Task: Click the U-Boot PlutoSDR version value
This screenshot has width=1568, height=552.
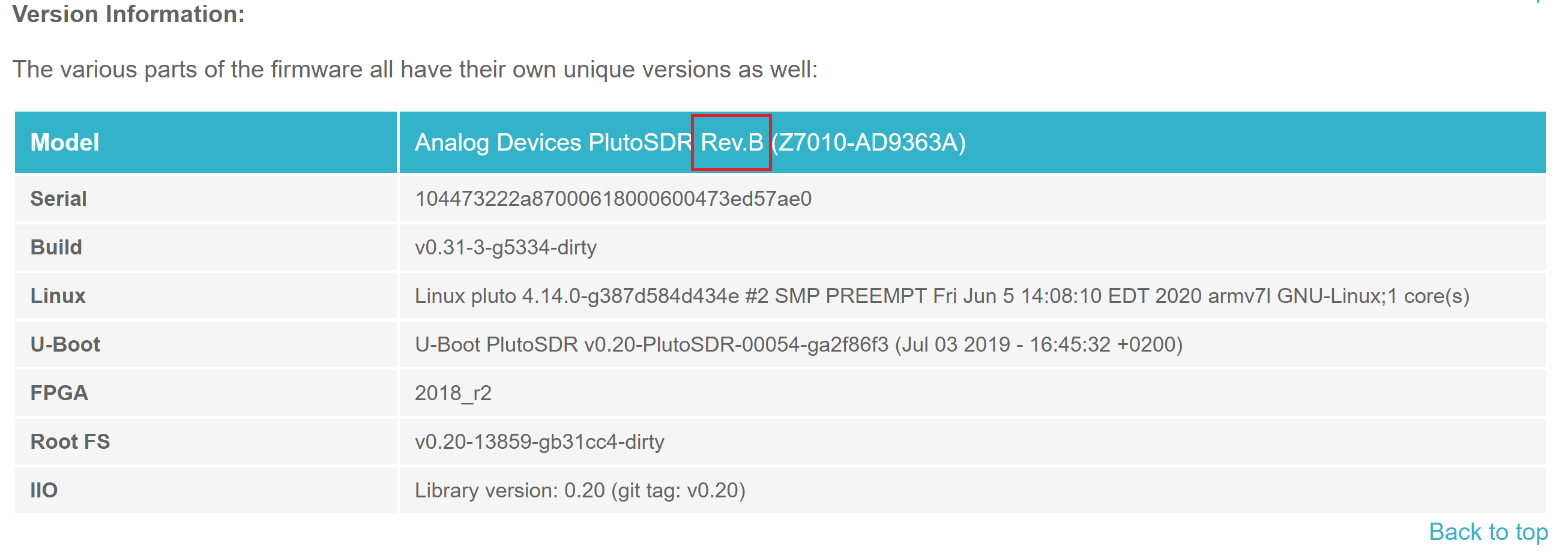Action: pos(798,344)
